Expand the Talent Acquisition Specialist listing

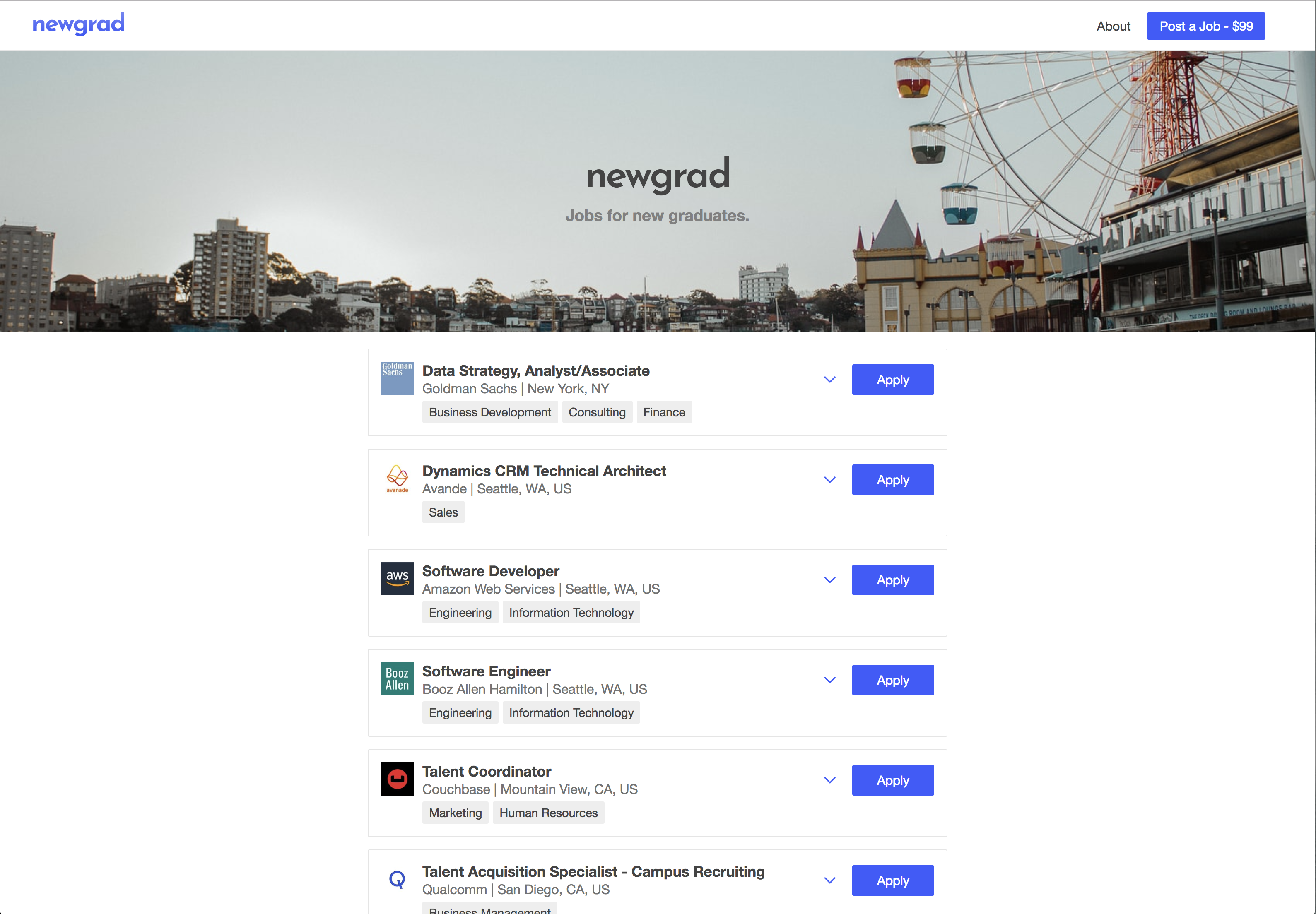click(829, 881)
